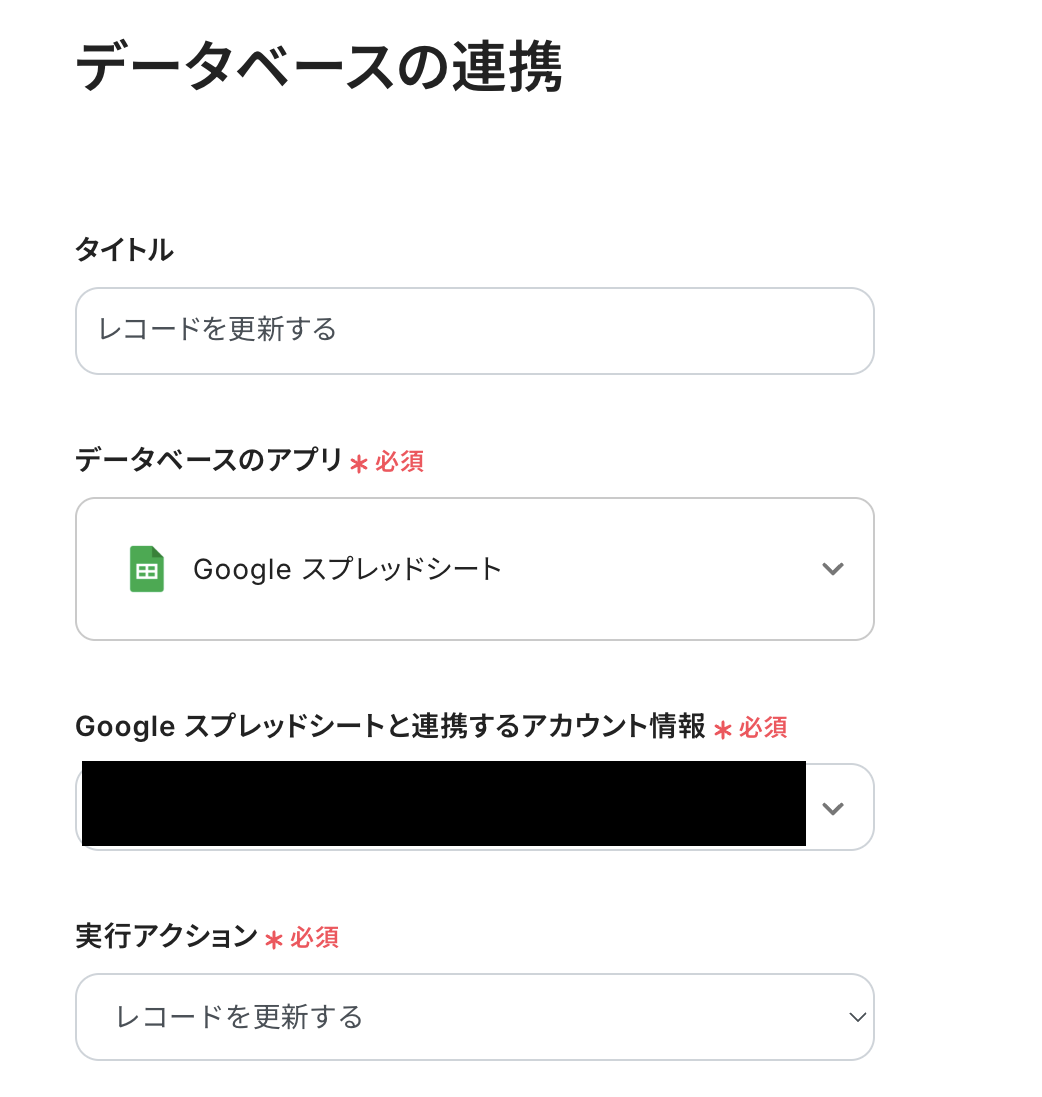Image resolution: width=1042 pixels, height=1097 pixels.
Task: Select the Google スプレッドシート text in app selector
Action: (x=347, y=569)
